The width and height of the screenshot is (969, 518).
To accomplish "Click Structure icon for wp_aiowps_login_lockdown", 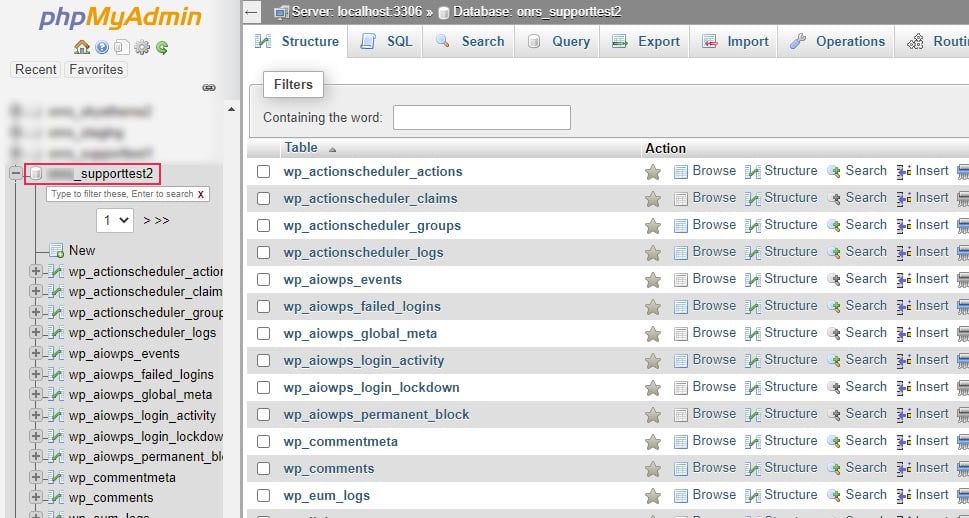I will (x=753, y=388).
